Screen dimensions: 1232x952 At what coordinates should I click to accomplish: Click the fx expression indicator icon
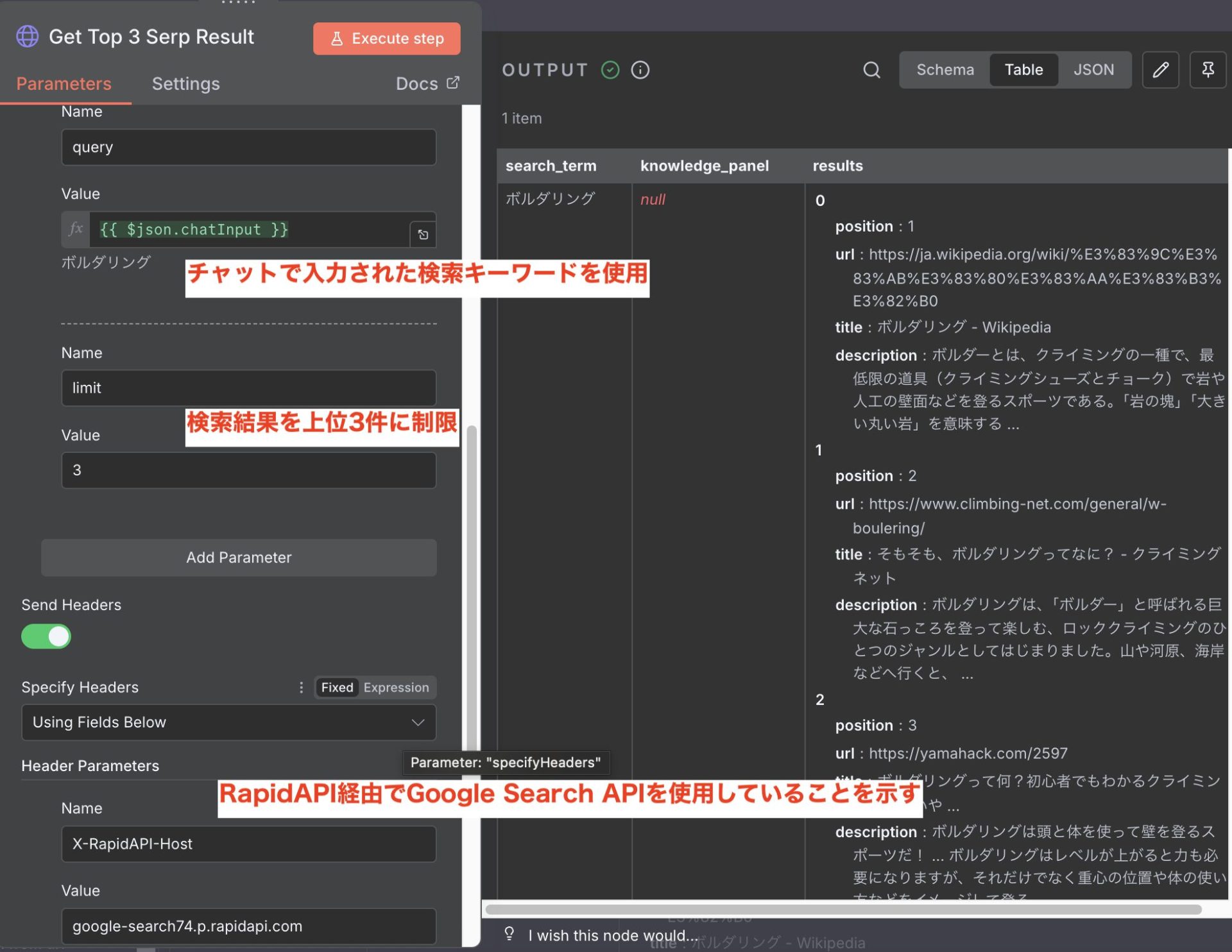point(76,229)
